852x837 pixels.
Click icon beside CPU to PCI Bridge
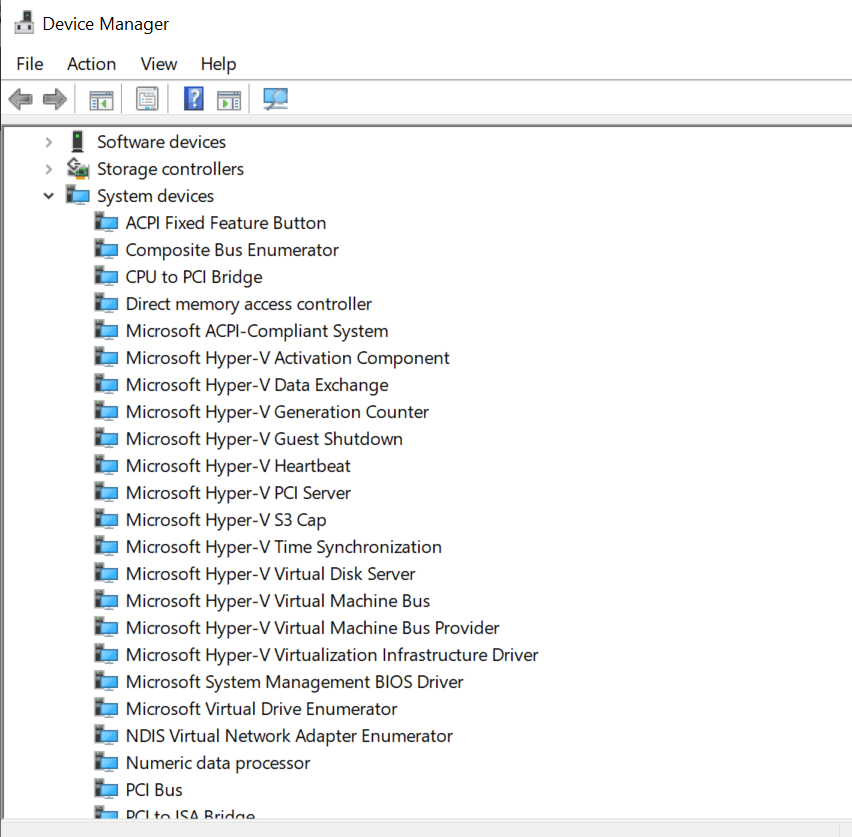[106, 277]
